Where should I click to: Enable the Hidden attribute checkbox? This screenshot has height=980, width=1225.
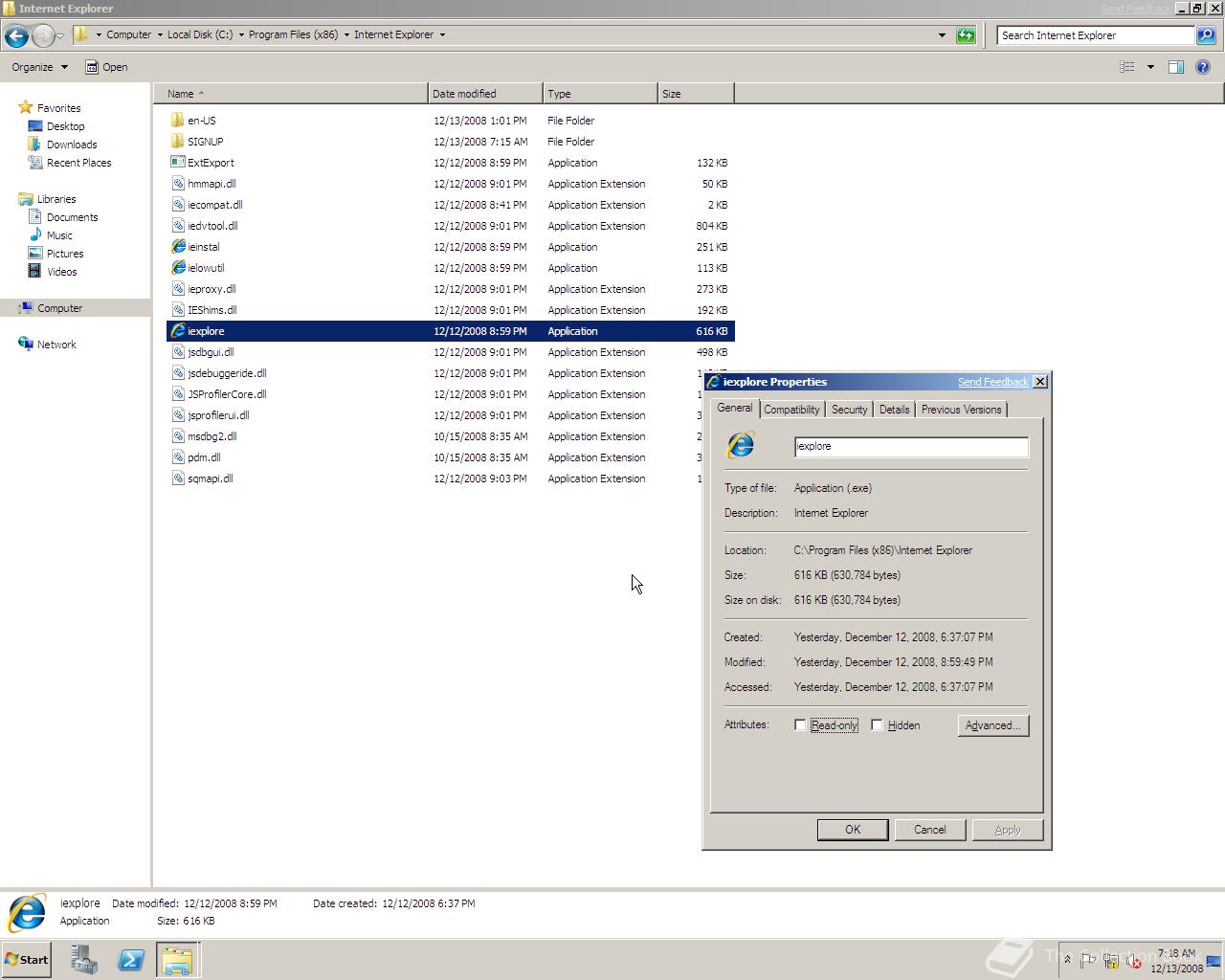click(877, 725)
